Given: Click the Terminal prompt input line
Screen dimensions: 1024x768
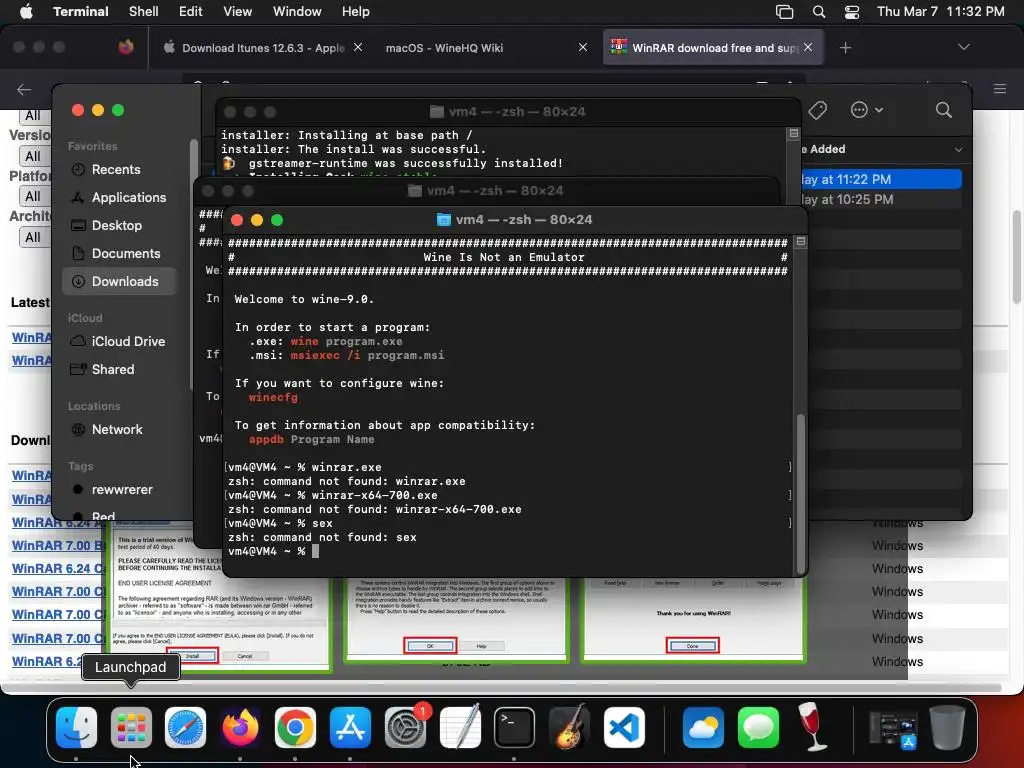Looking at the screenshot, I should pyautogui.click(x=509, y=551).
